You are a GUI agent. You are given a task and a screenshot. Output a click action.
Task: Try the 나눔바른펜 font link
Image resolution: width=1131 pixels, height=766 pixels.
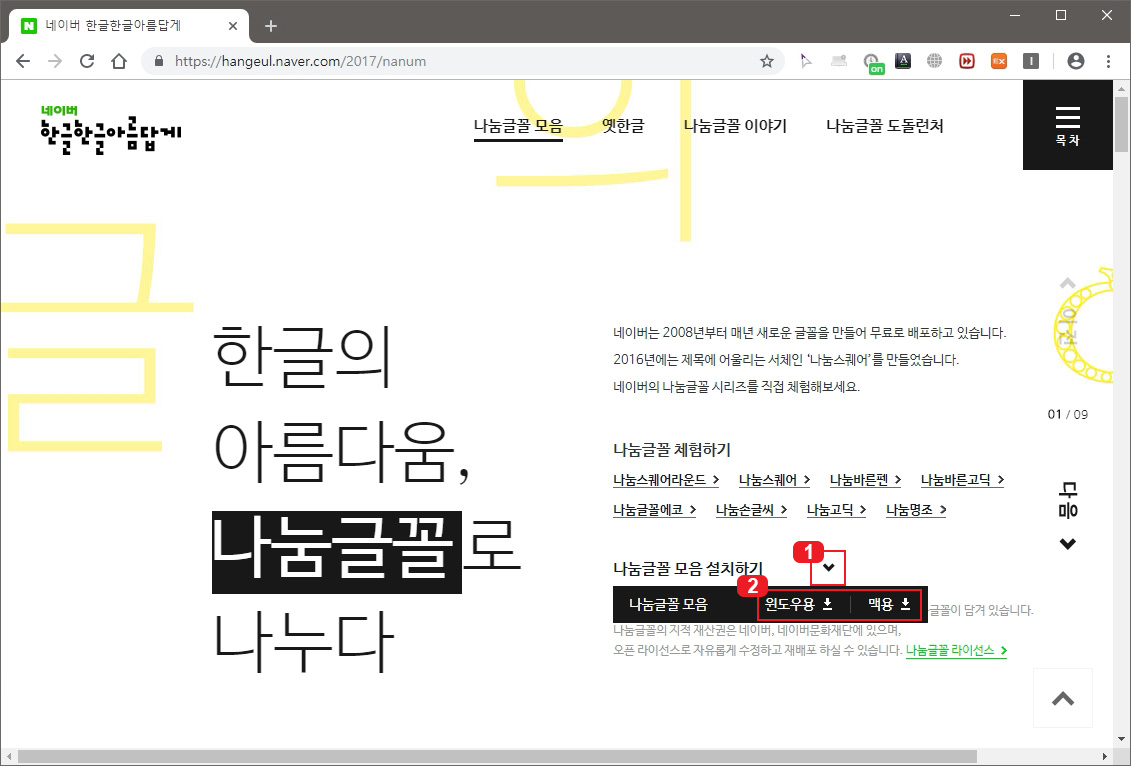(x=865, y=480)
